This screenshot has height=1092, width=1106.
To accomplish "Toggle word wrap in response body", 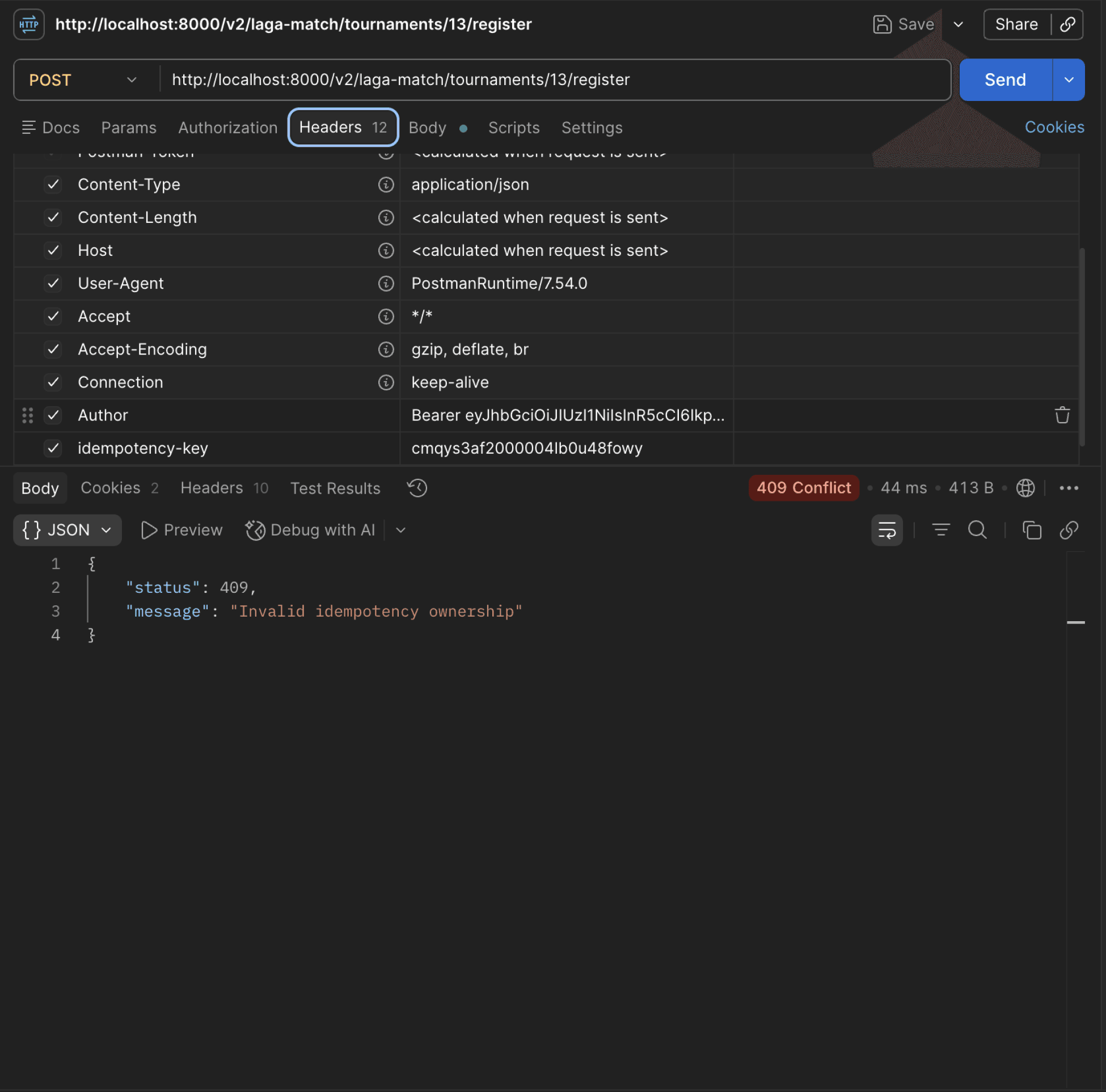I will 887,530.
